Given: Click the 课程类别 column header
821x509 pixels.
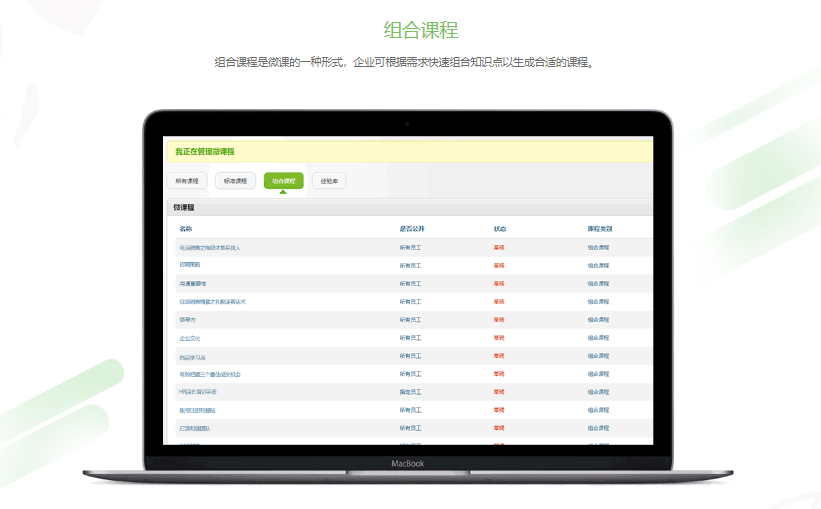Looking at the screenshot, I should (x=600, y=229).
